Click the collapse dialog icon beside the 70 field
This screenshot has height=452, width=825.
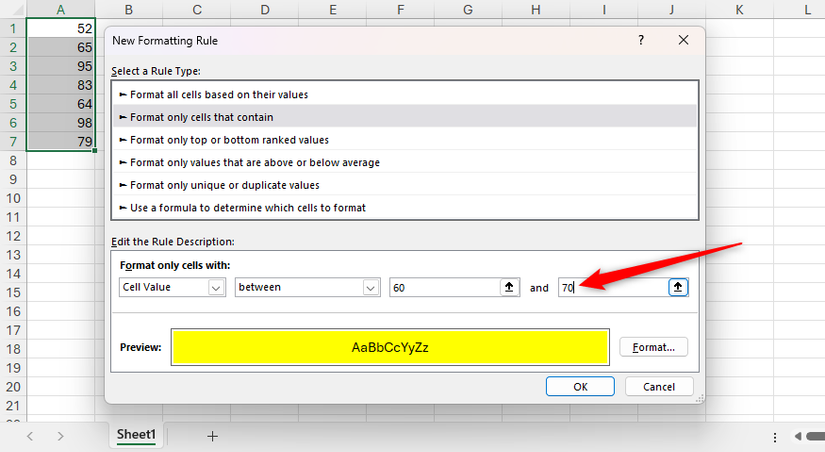tap(678, 287)
